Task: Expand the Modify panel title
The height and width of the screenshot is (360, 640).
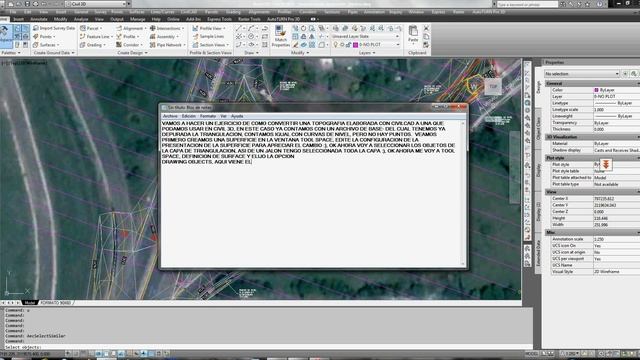Action: point(300,53)
